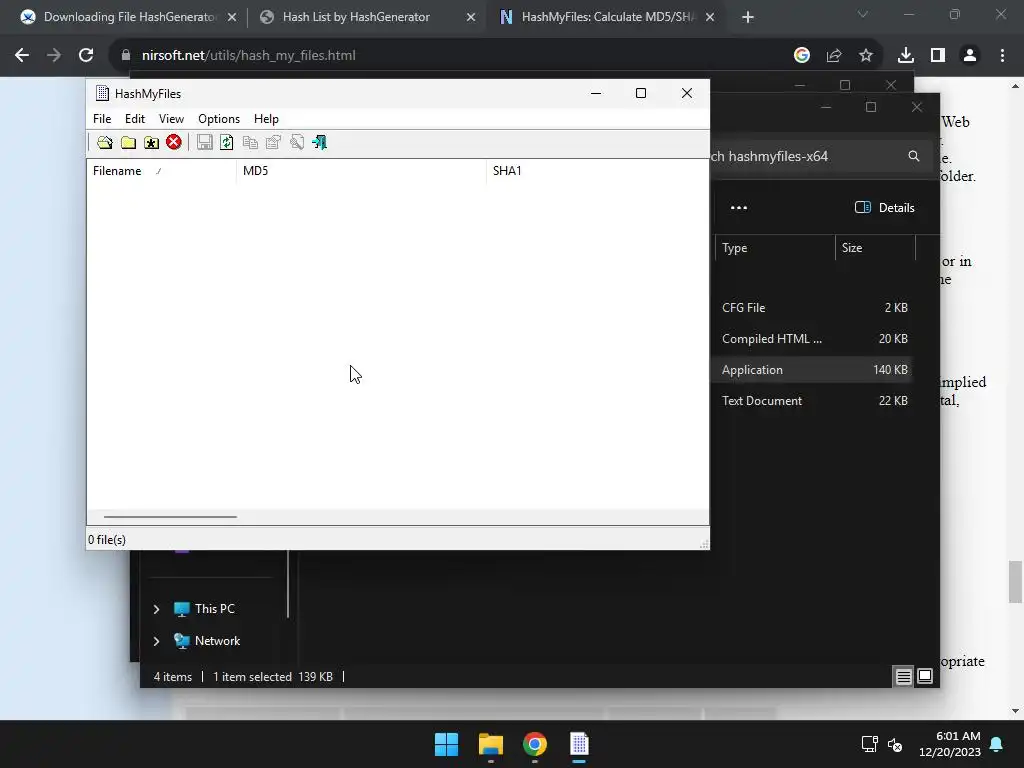The width and height of the screenshot is (1024, 768).
Task: Select the Compiled HTML row in Explorer
Action: pos(812,339)
